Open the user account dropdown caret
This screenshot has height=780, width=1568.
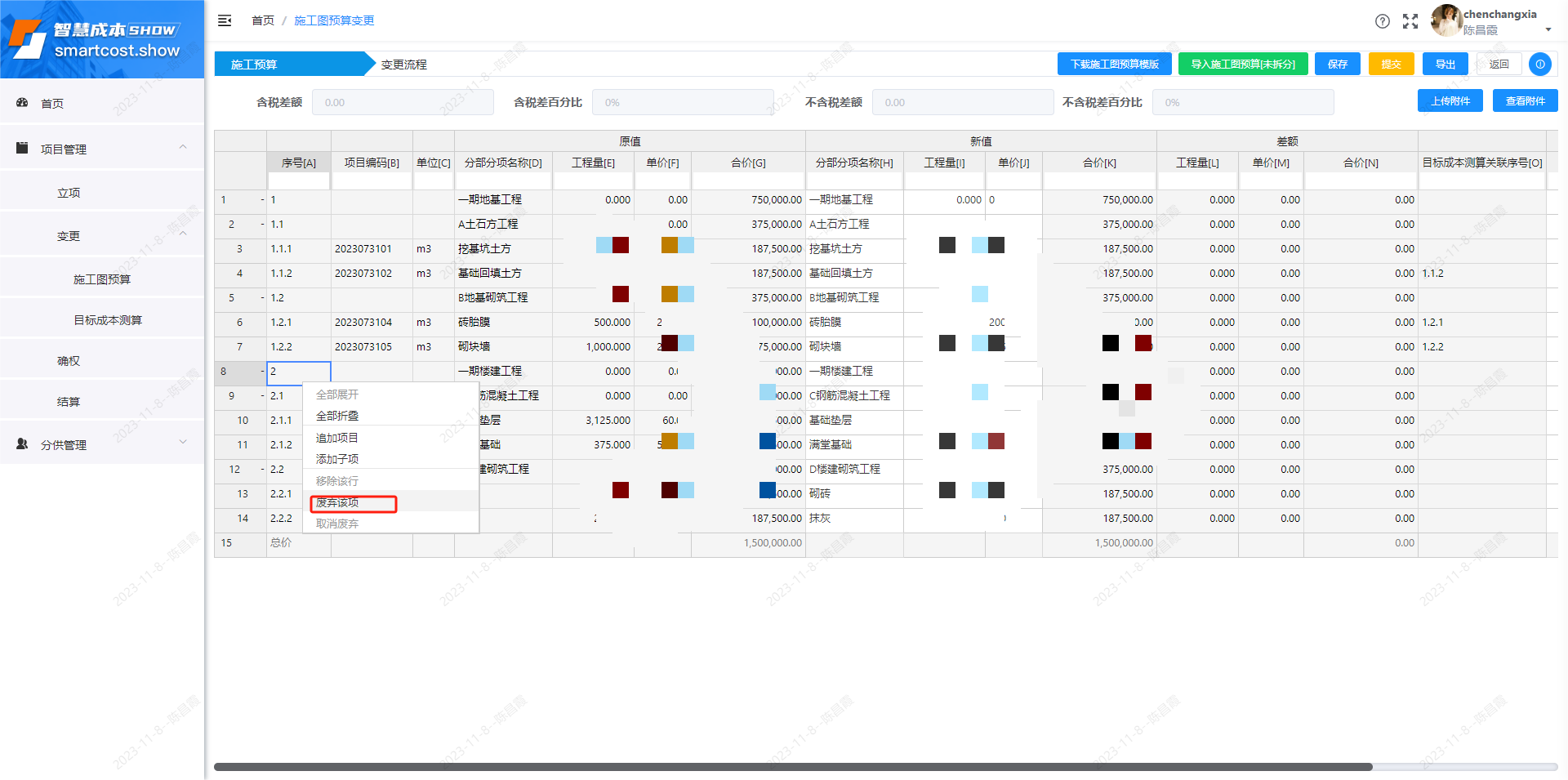coord(1548,30)
